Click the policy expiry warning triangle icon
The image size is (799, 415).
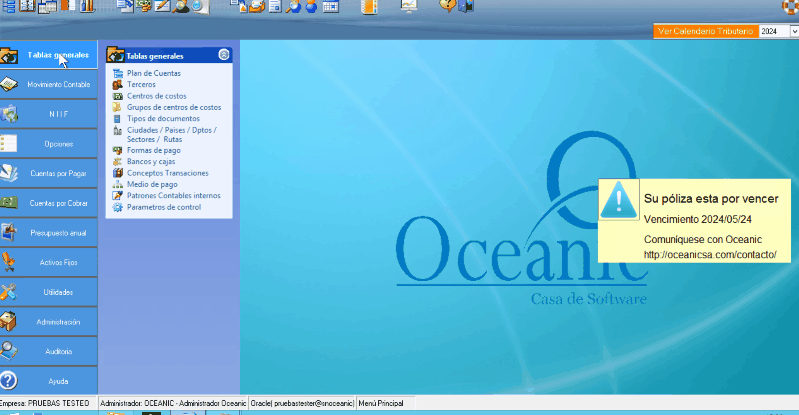pos(619,201)
